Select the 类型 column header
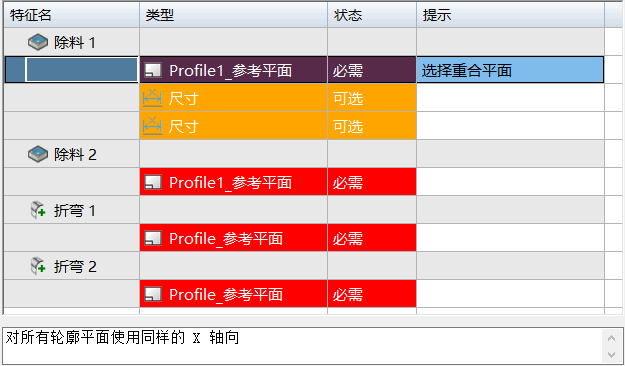The image size is (625, 366). tap(234, 15)
